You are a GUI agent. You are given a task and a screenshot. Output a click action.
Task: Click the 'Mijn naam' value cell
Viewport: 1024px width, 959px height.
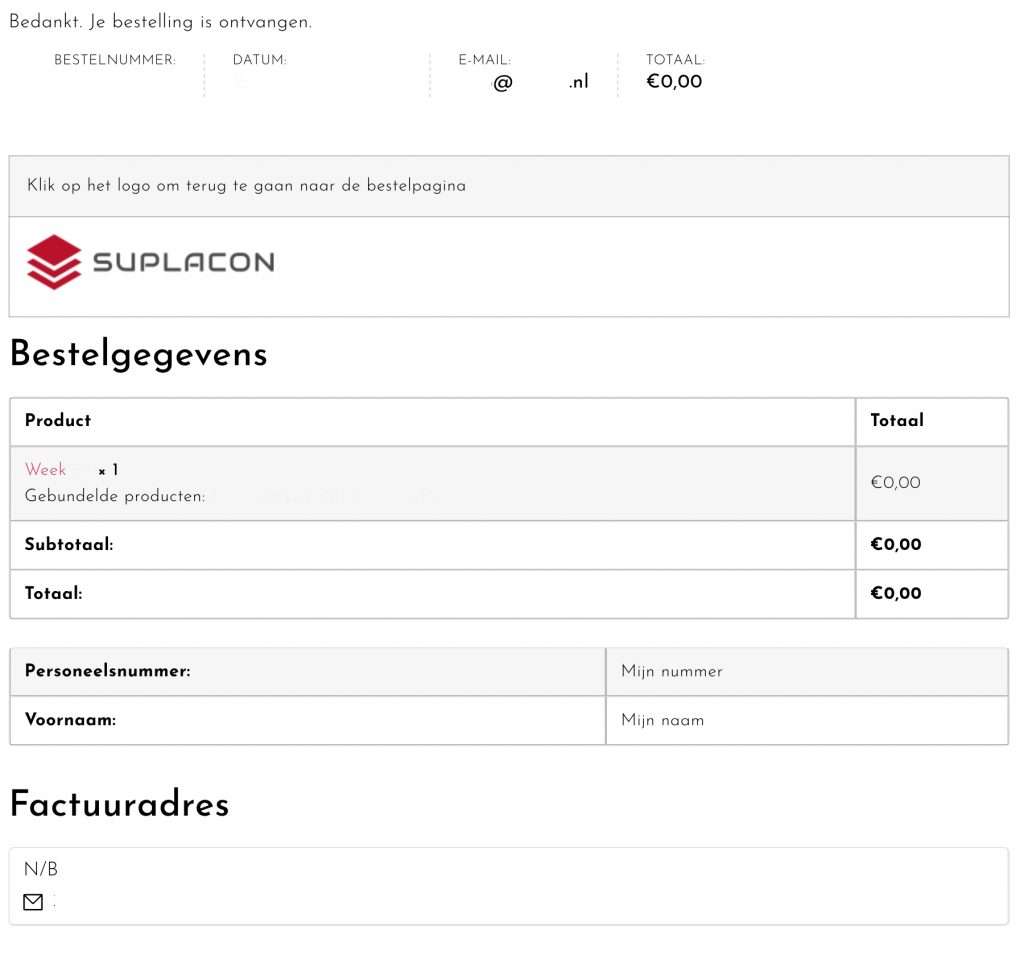point(662,720)
